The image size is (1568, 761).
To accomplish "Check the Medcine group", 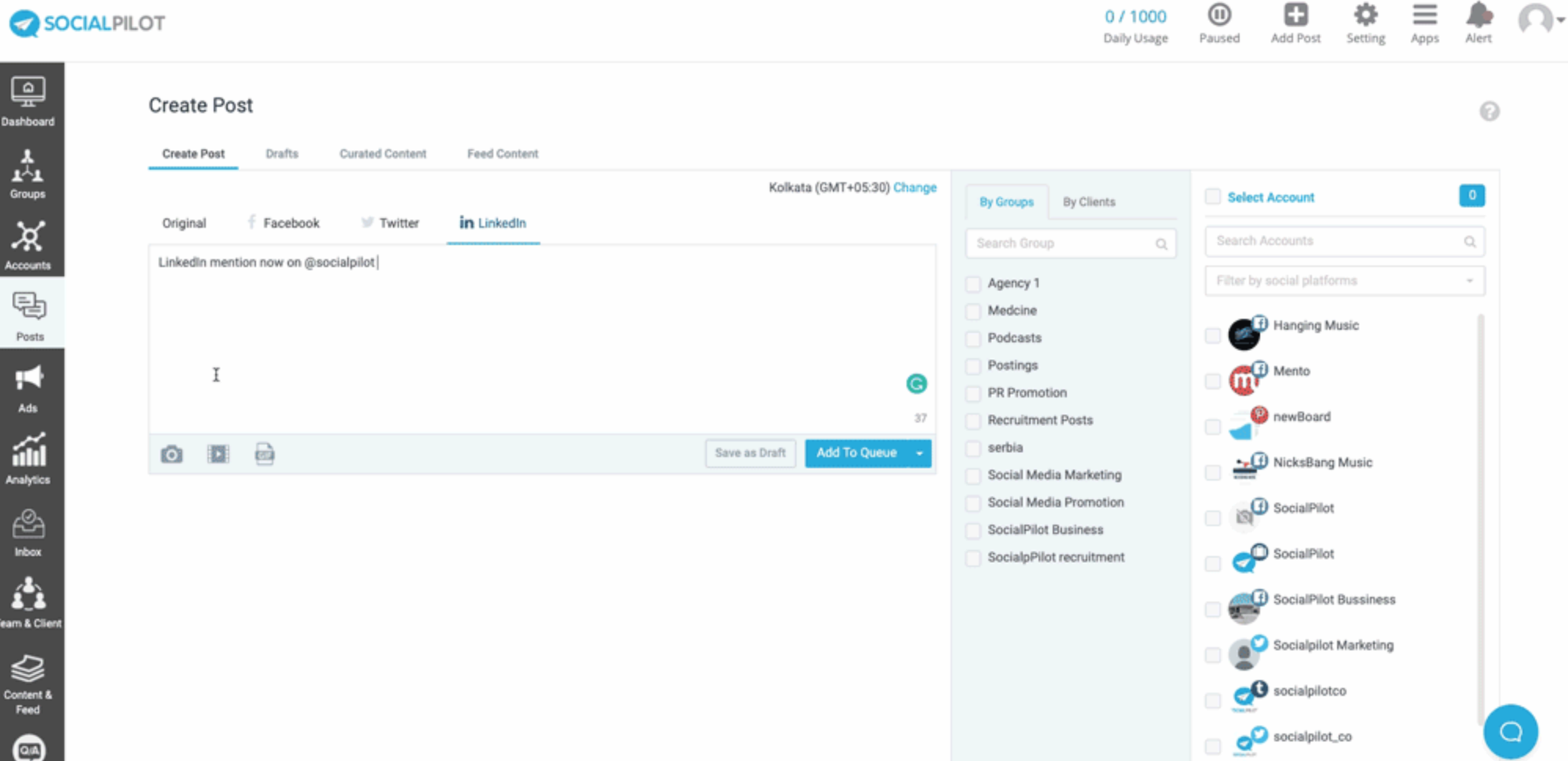I will (x=973, y=311).
